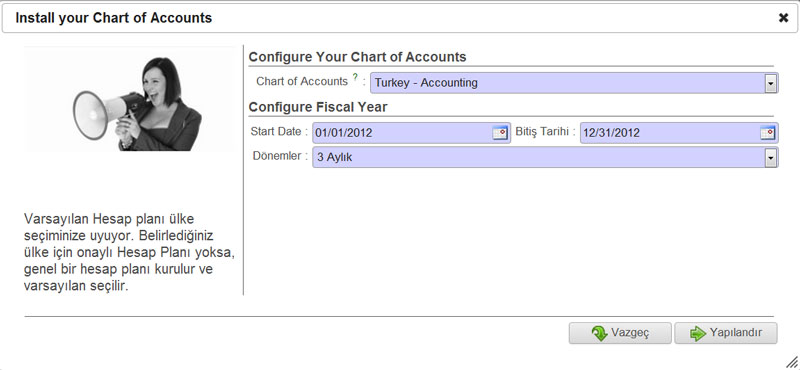The image size is (800, 370).
Task: Grab the resize handle in the dialog corner
Action: (792, 362)
